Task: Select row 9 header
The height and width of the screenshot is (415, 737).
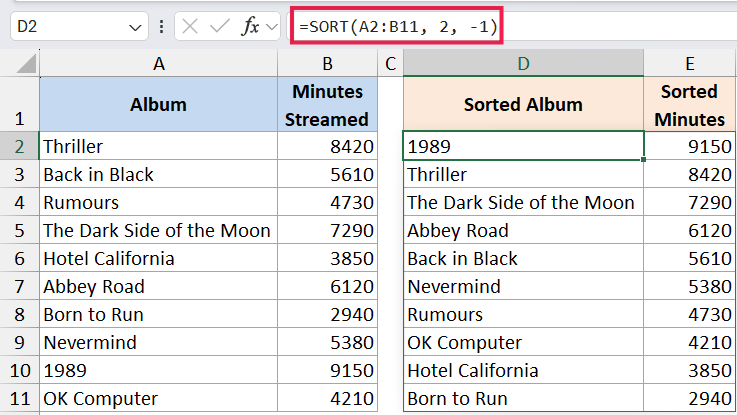Action: [x=19, y=342]
